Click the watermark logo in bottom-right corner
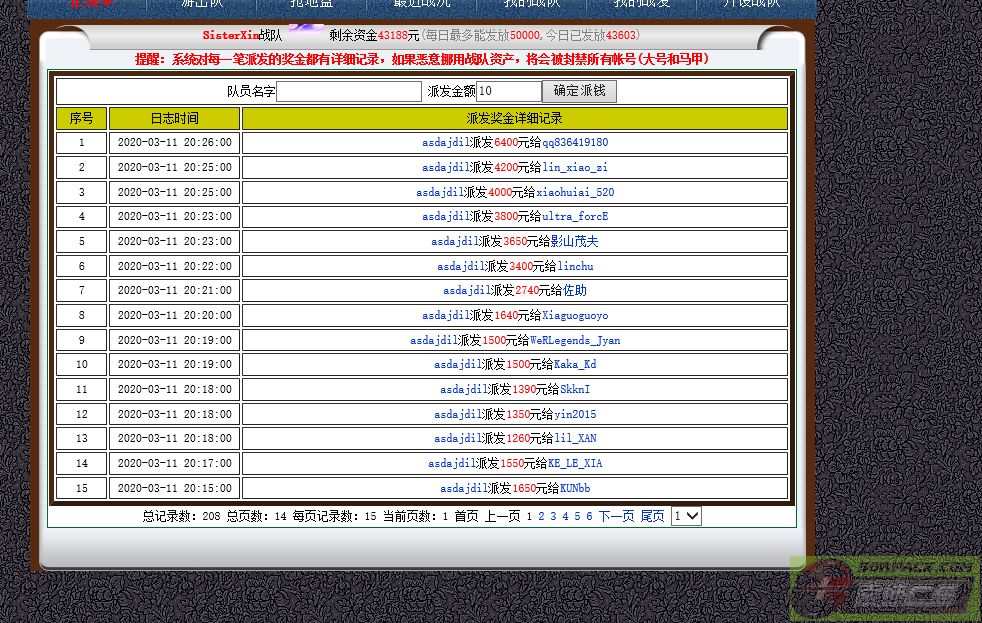The image size is (982, 623). (884, 589)
